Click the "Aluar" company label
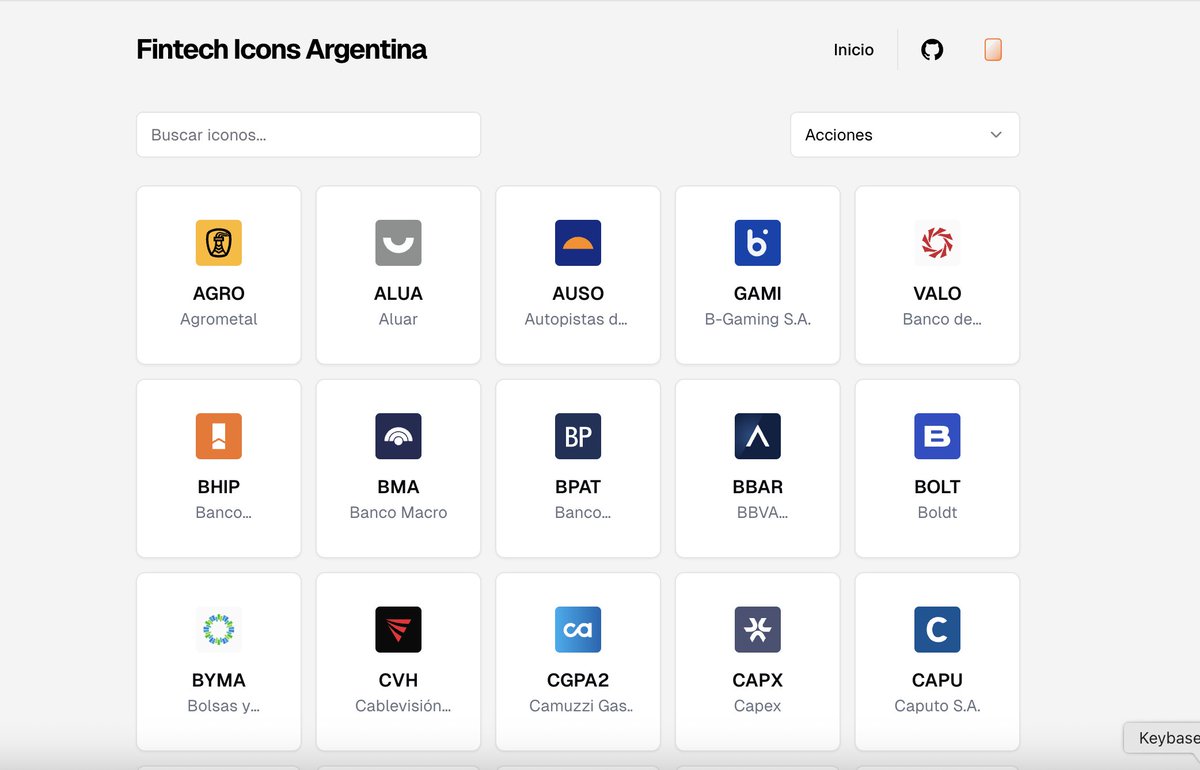Viewport: 1200px width, 770px height. pyautogui.click(x=398, y=320)
